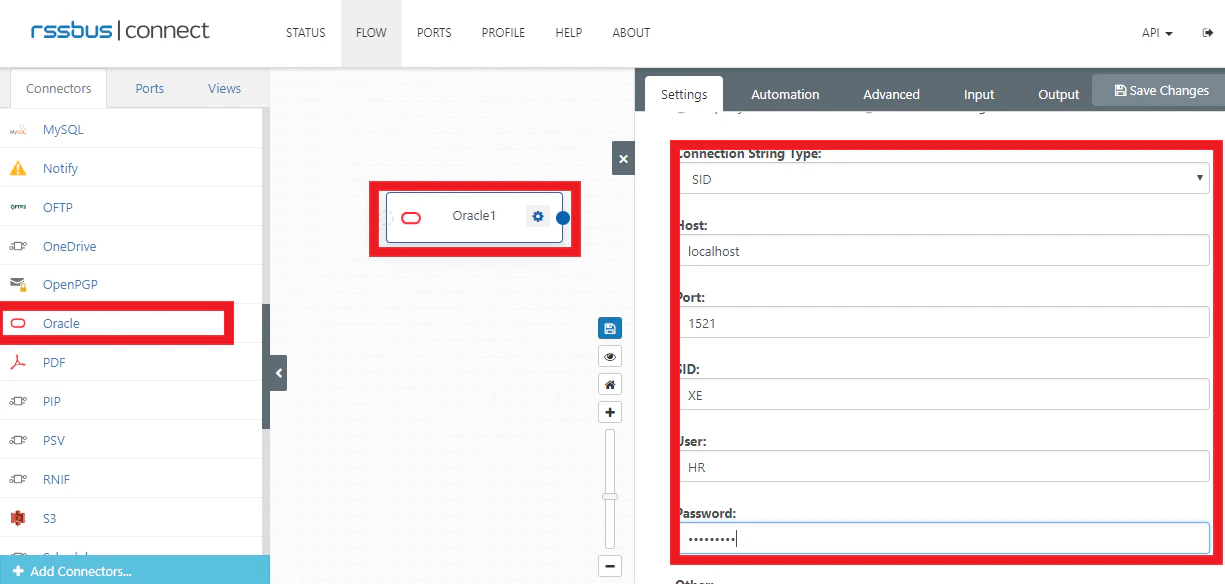
Task: Open the ABOUT menu item
Action: (631, 33)
